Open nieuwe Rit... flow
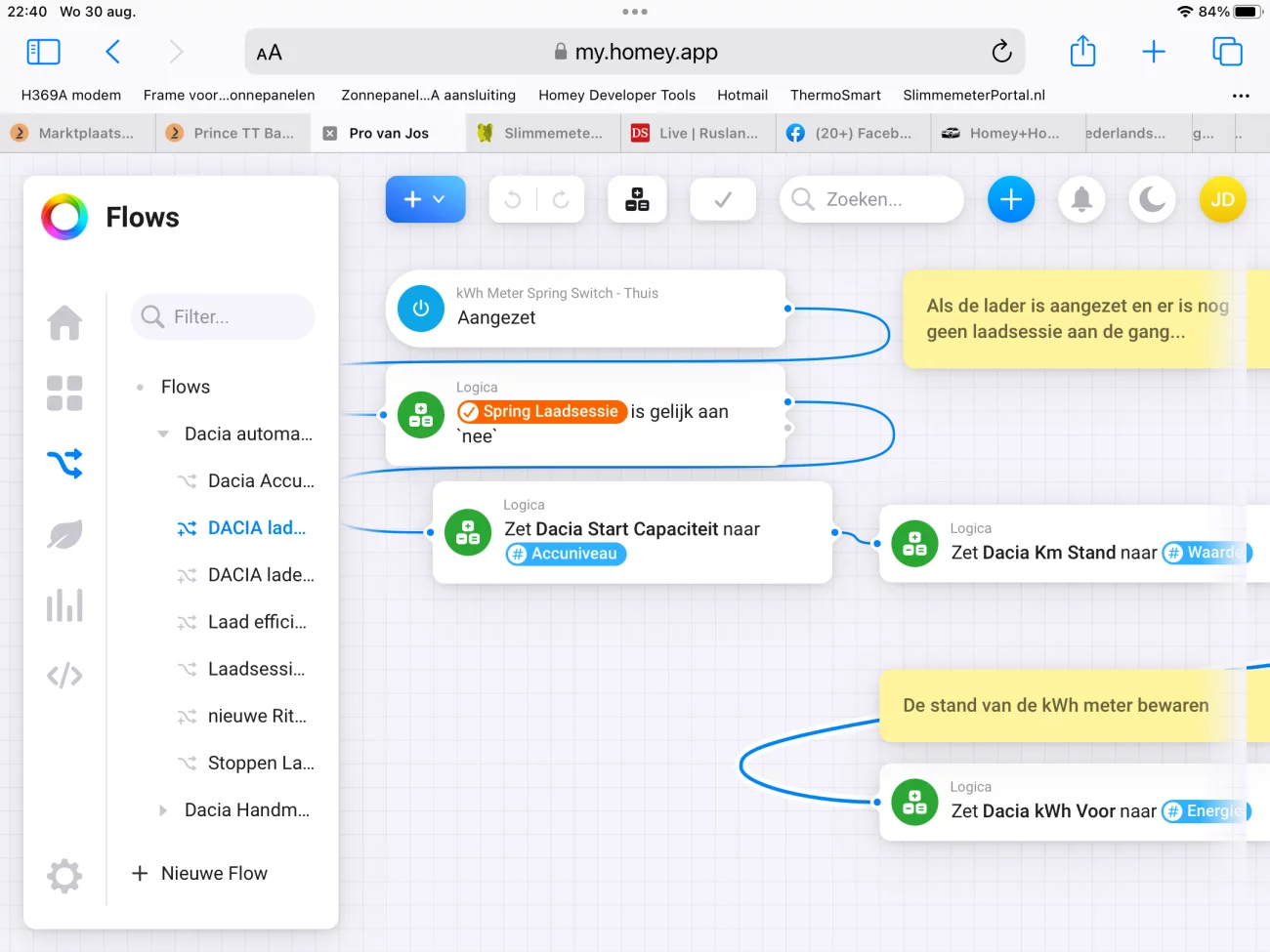 (x=242, y=716)
